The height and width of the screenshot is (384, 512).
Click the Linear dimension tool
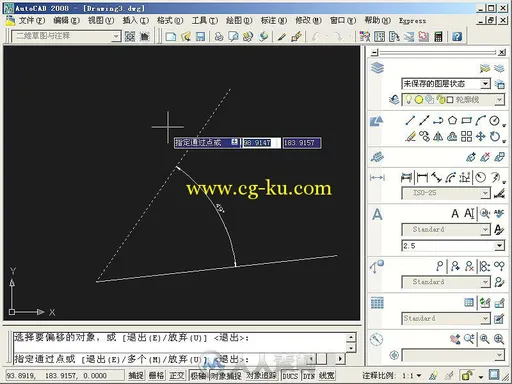422,177
